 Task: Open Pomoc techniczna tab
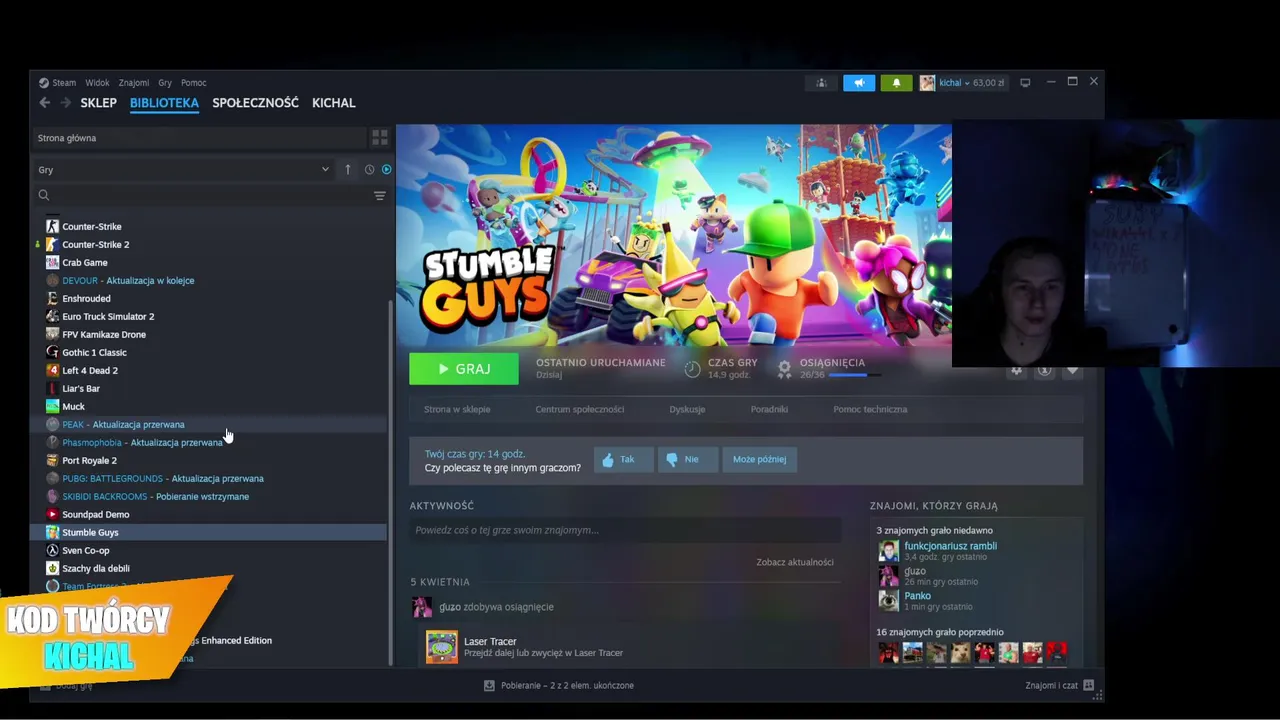tap(870, 409)
